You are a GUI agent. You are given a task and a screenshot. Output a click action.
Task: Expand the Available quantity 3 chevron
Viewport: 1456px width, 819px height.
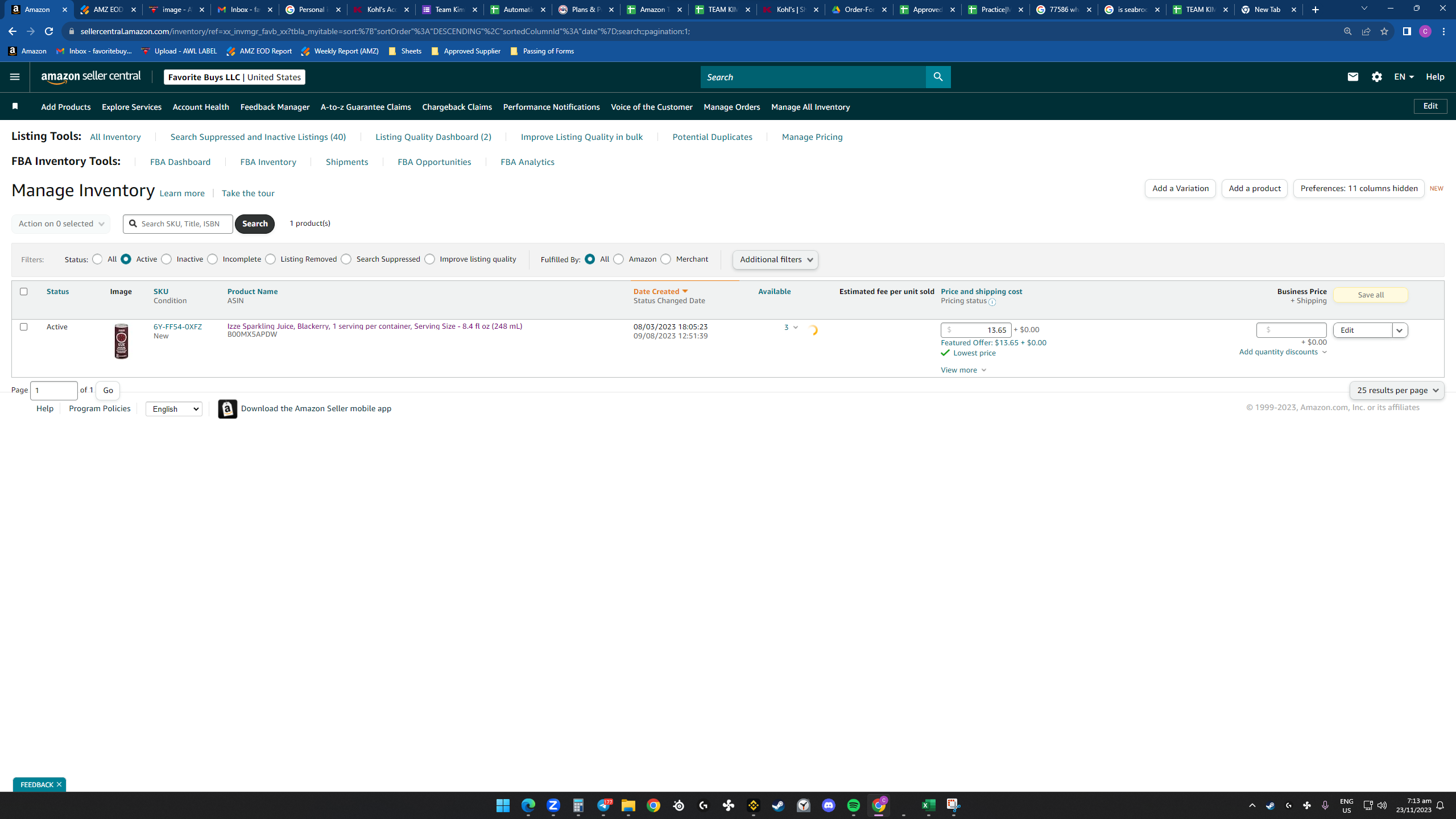[x=795, y=327]
